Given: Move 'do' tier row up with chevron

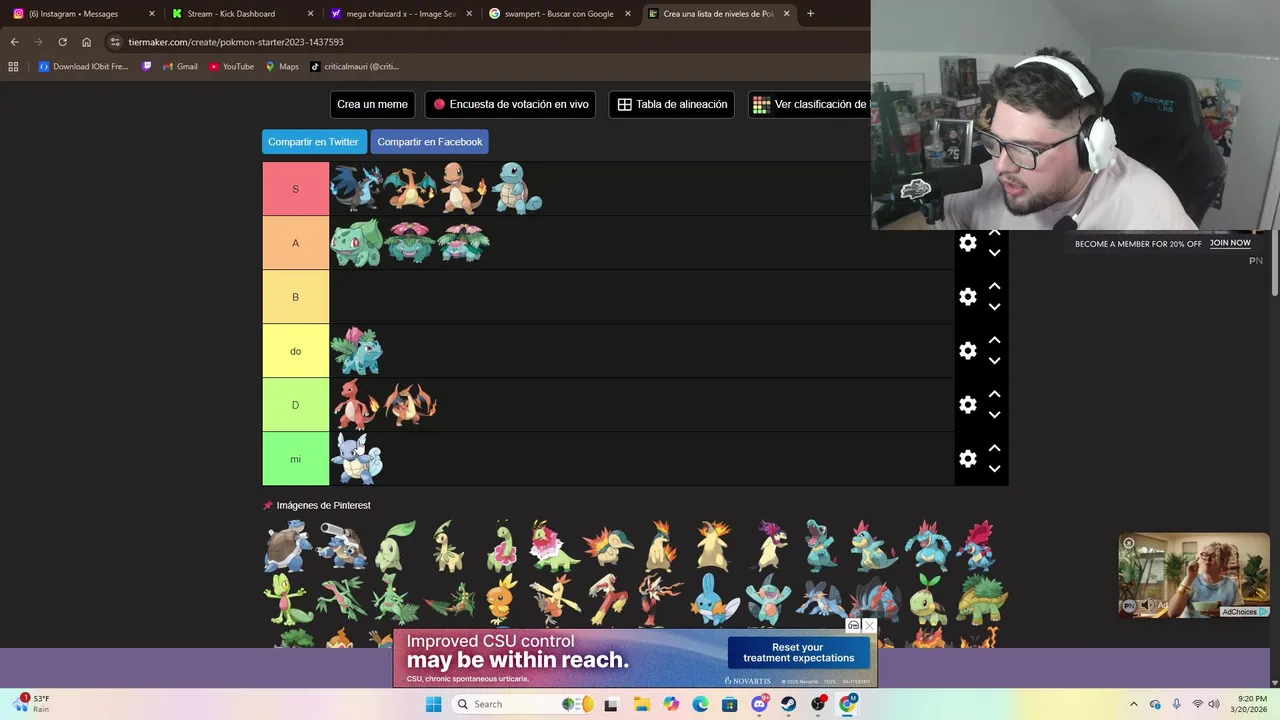Looking at the screenshot, I should (994, 340).
